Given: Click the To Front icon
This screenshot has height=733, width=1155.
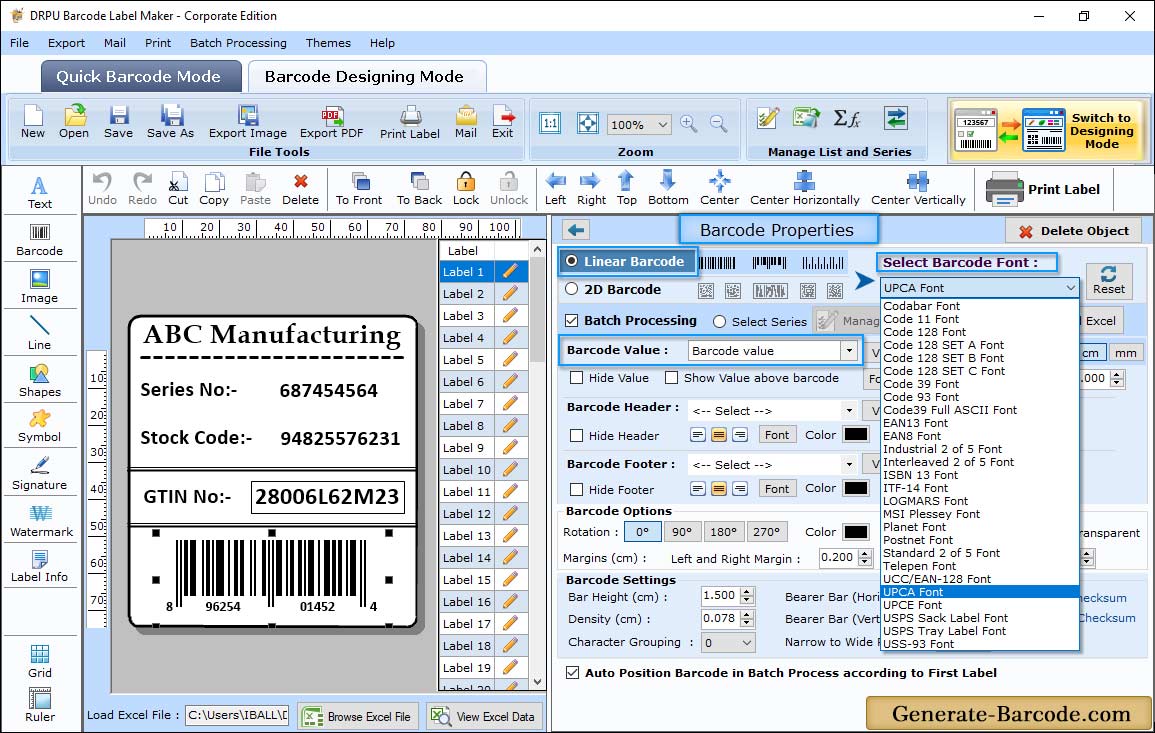Looking at the screenshot, I should (x=359, y=189).
